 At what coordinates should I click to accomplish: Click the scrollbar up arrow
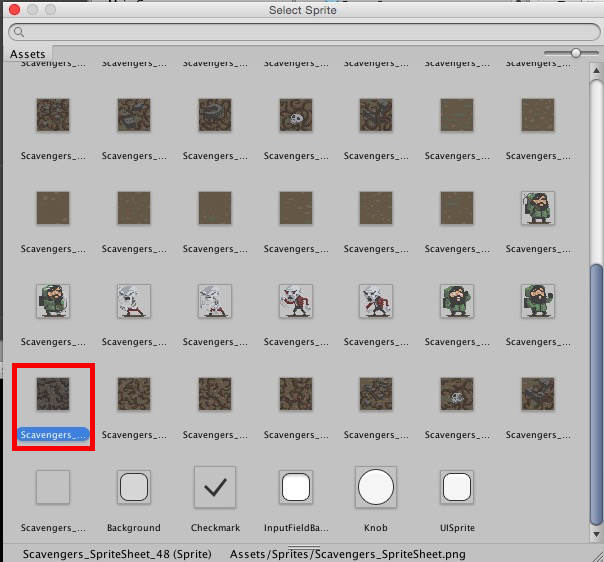point(596,70)
